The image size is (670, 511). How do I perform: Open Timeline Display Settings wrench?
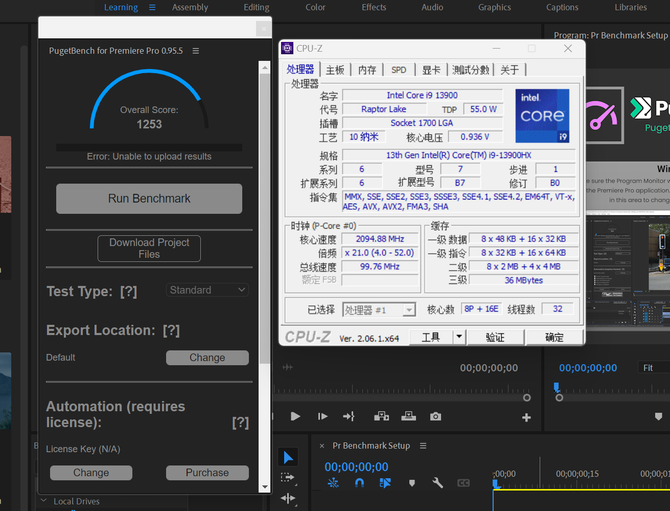437,483
